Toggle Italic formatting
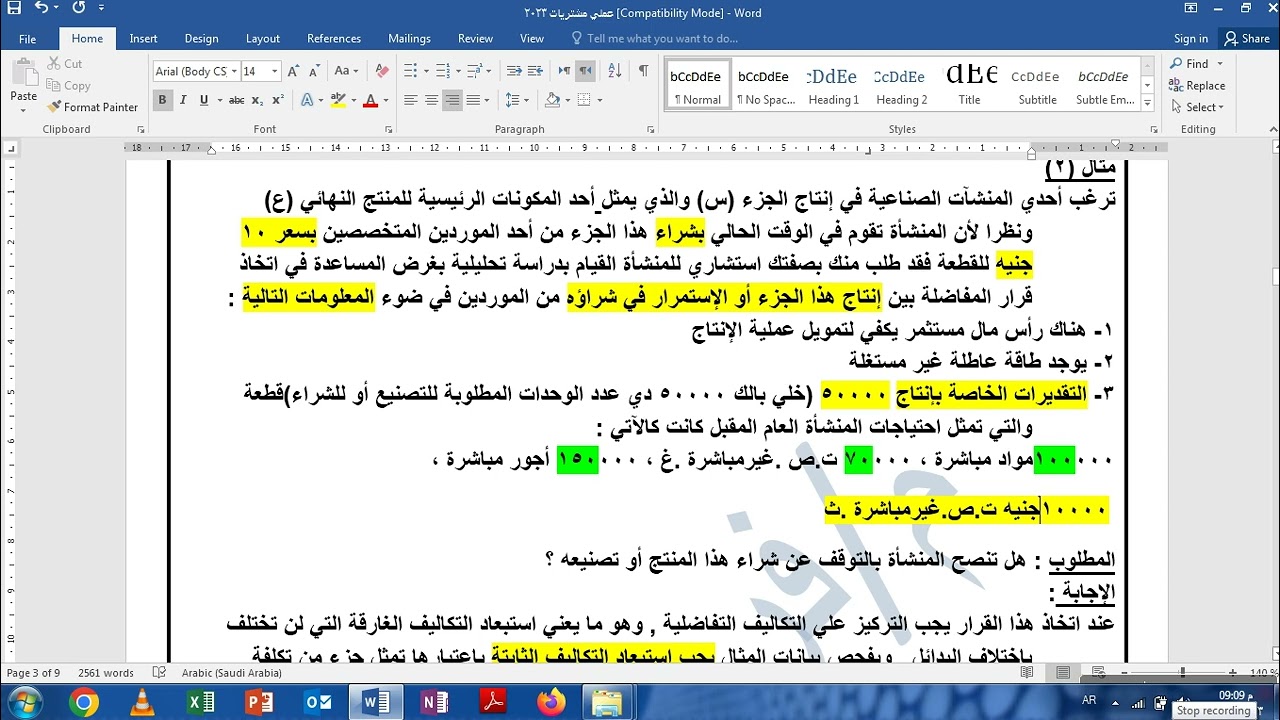 184,100
